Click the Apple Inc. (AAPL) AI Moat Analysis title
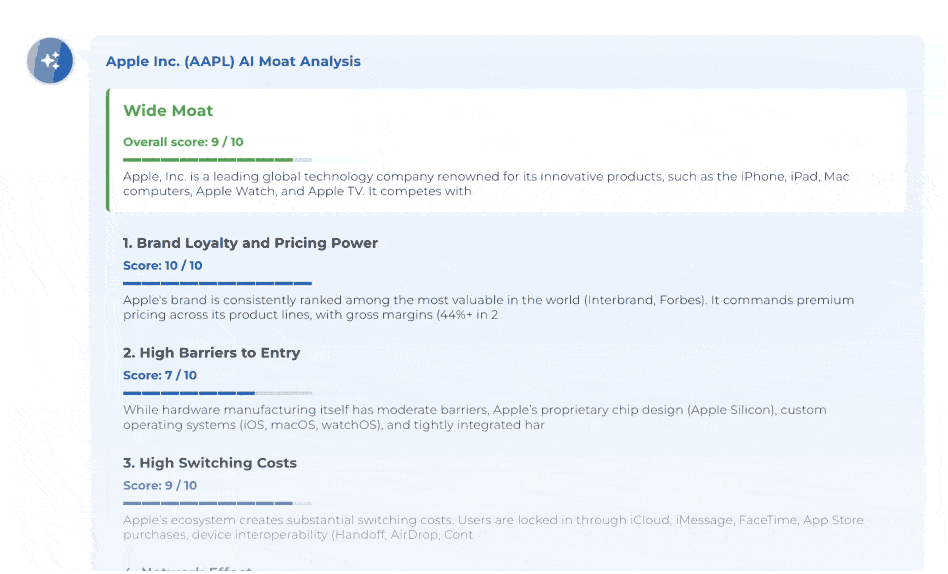Screen dimensions: 948x574 [x=233, y=61]
